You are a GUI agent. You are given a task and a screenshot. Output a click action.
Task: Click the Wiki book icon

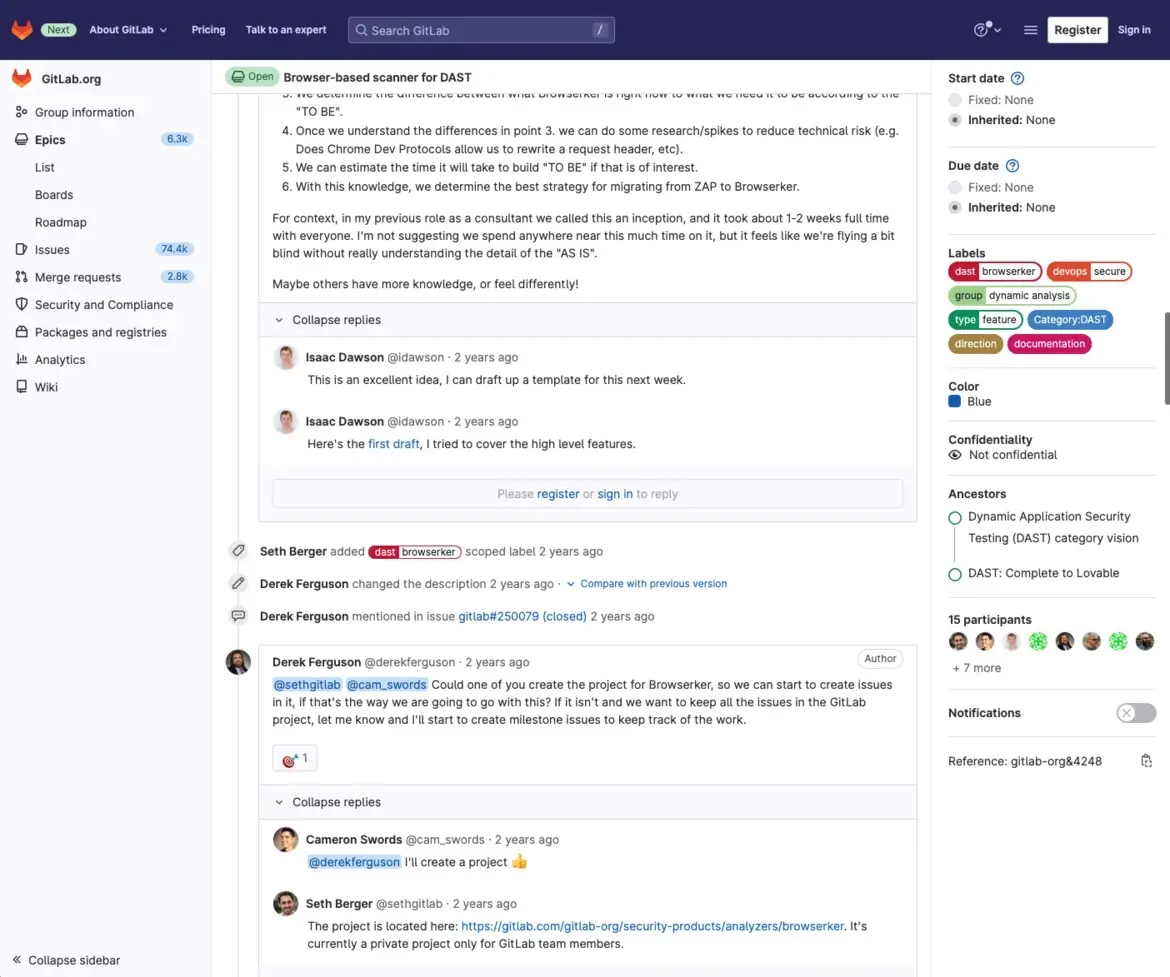tap(22, 387)
